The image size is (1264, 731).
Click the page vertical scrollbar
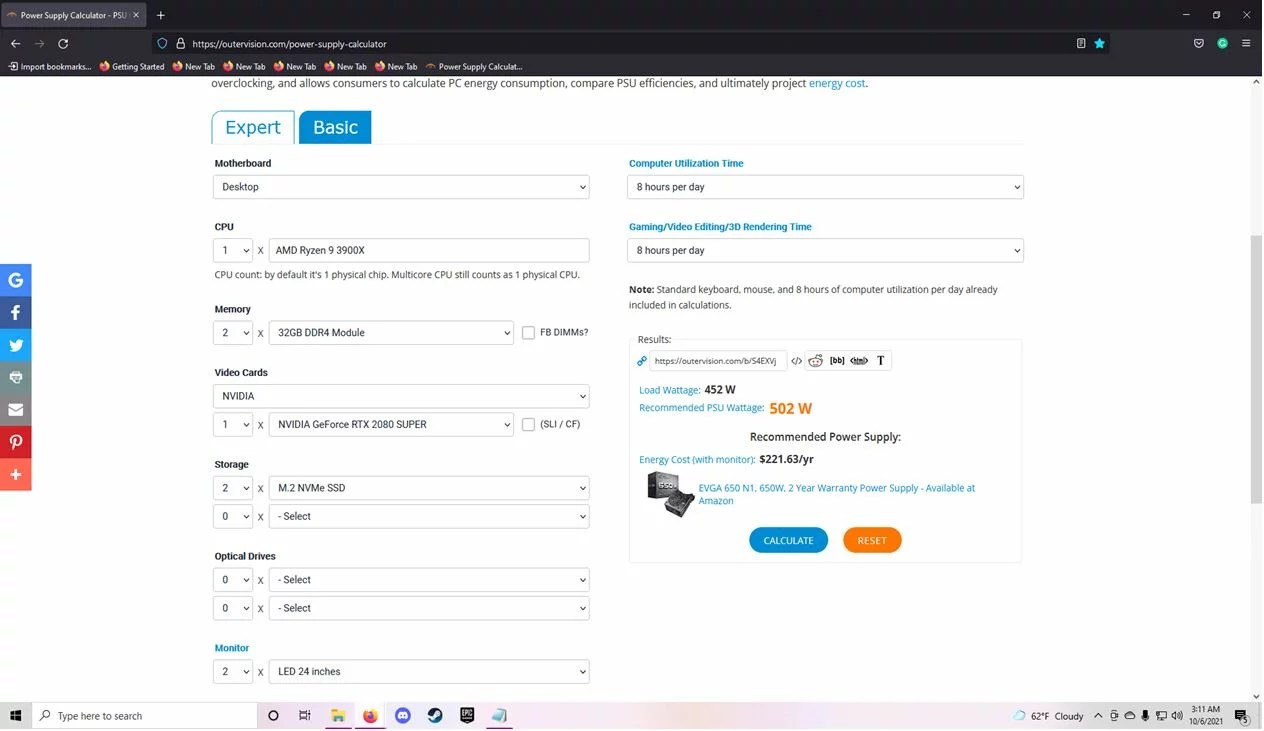(1256, 370)
